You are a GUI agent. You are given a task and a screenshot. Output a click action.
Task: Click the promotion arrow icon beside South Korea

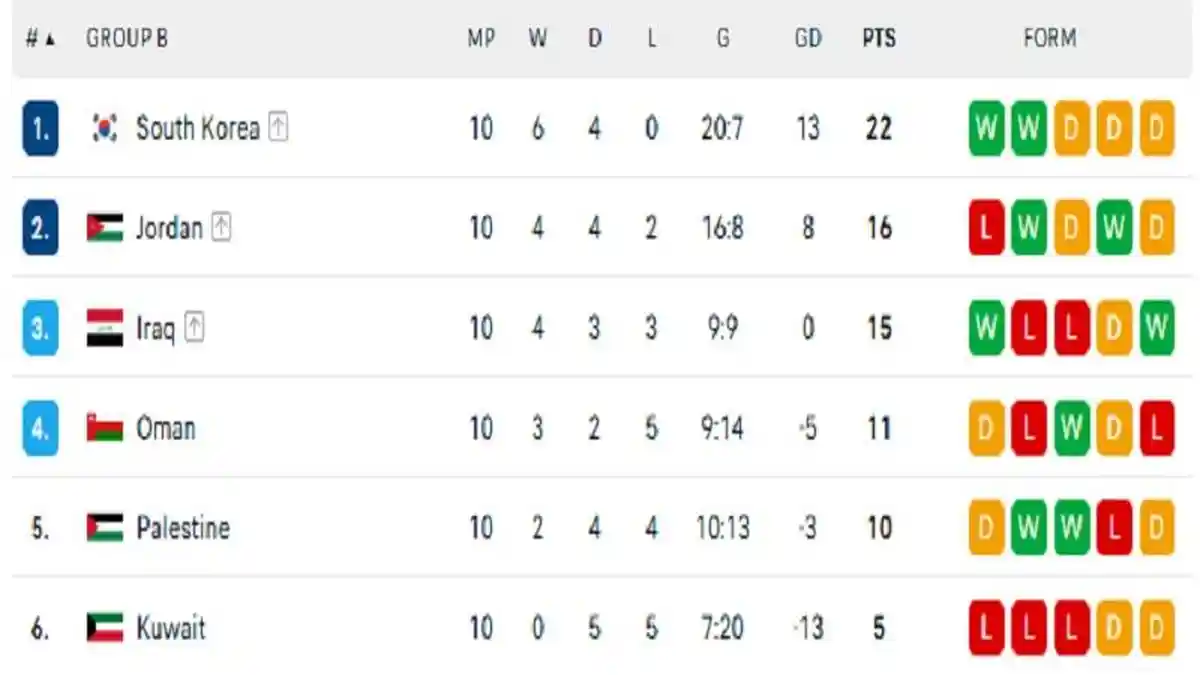pyautogui.click(x=278, y=128)
